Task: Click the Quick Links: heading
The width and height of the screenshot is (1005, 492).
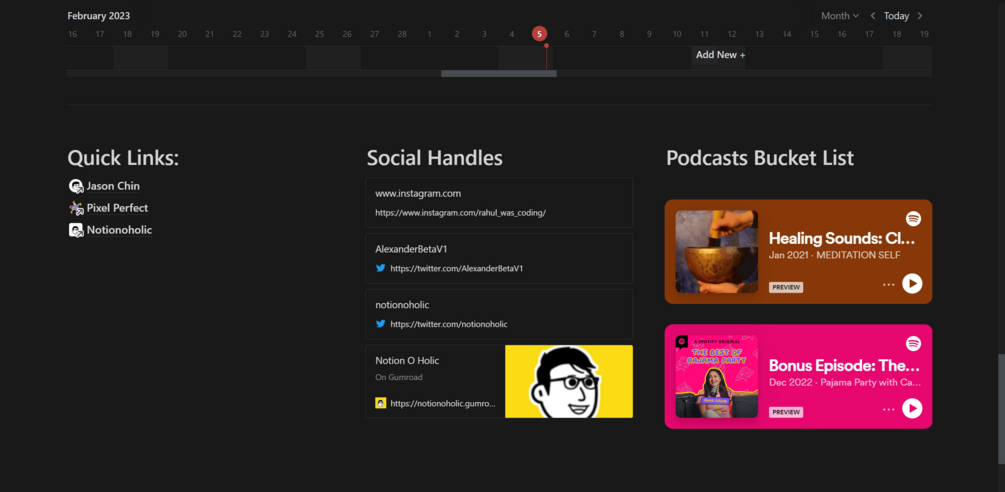Action: [123, 158]
